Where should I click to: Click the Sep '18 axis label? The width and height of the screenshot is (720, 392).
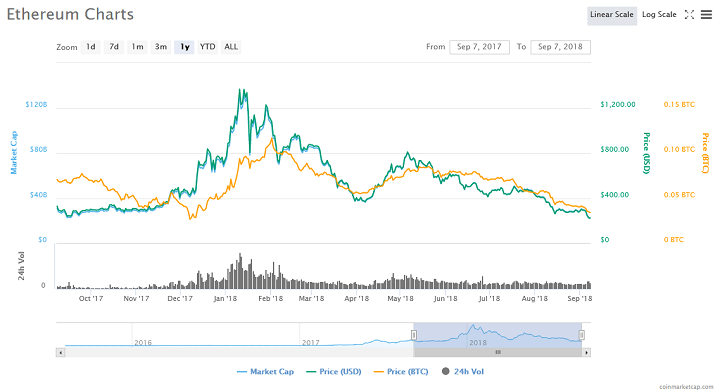(x=579, y=298)
